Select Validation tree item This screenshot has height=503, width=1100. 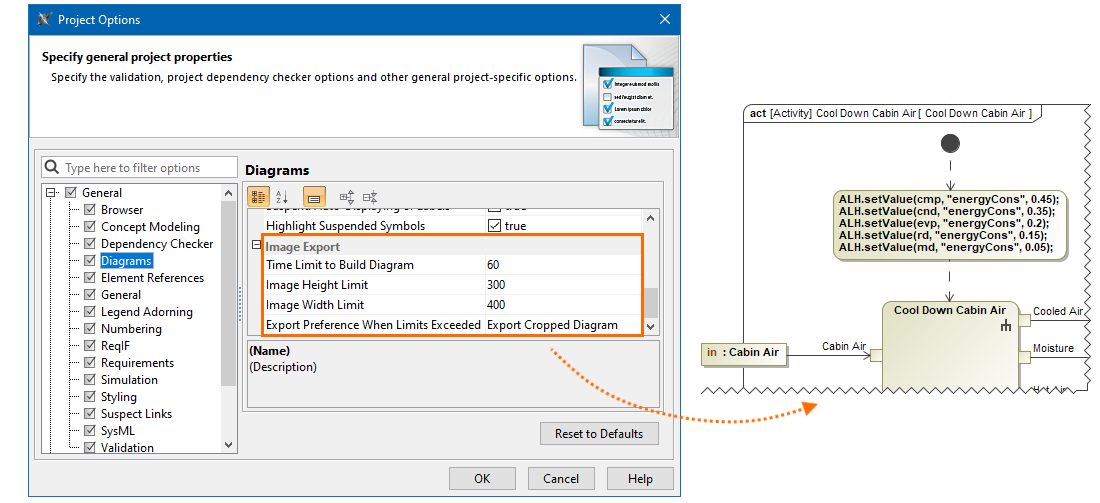[127, 448]
